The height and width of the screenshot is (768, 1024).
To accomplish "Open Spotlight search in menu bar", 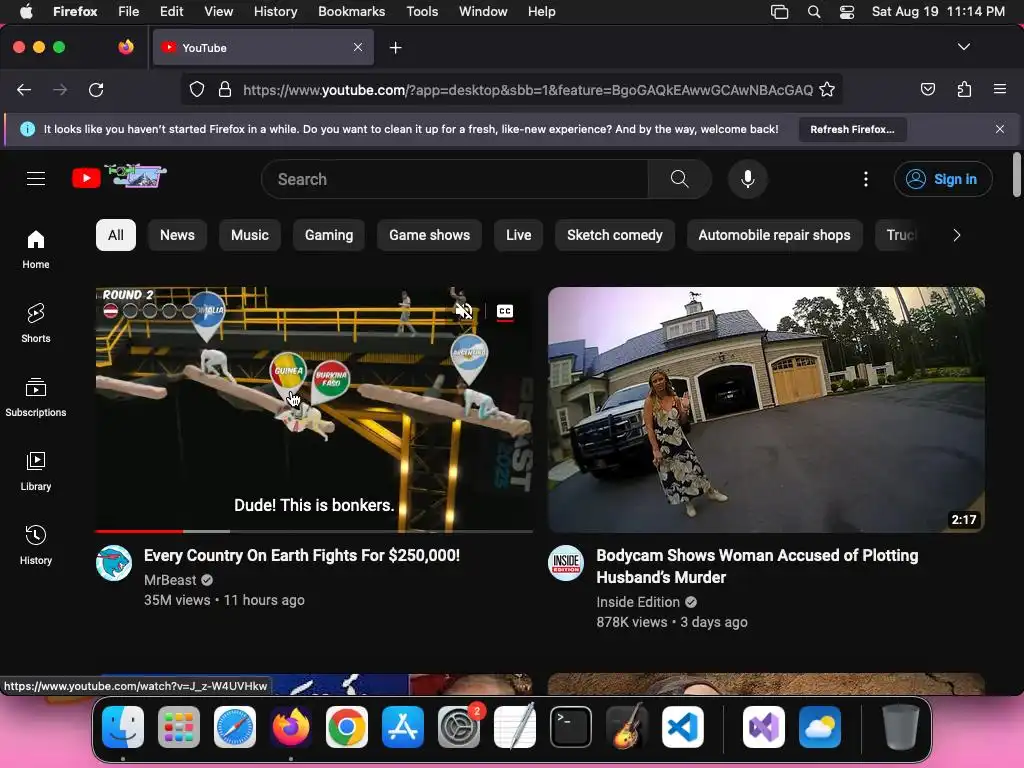I will point(814,12).
